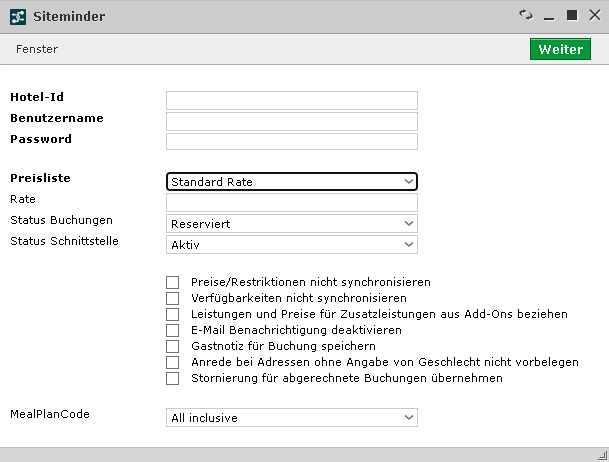Enable Gastnotiz für Buchung speichern
Viewport: 609px width, 462px height.
coord(172,346)
